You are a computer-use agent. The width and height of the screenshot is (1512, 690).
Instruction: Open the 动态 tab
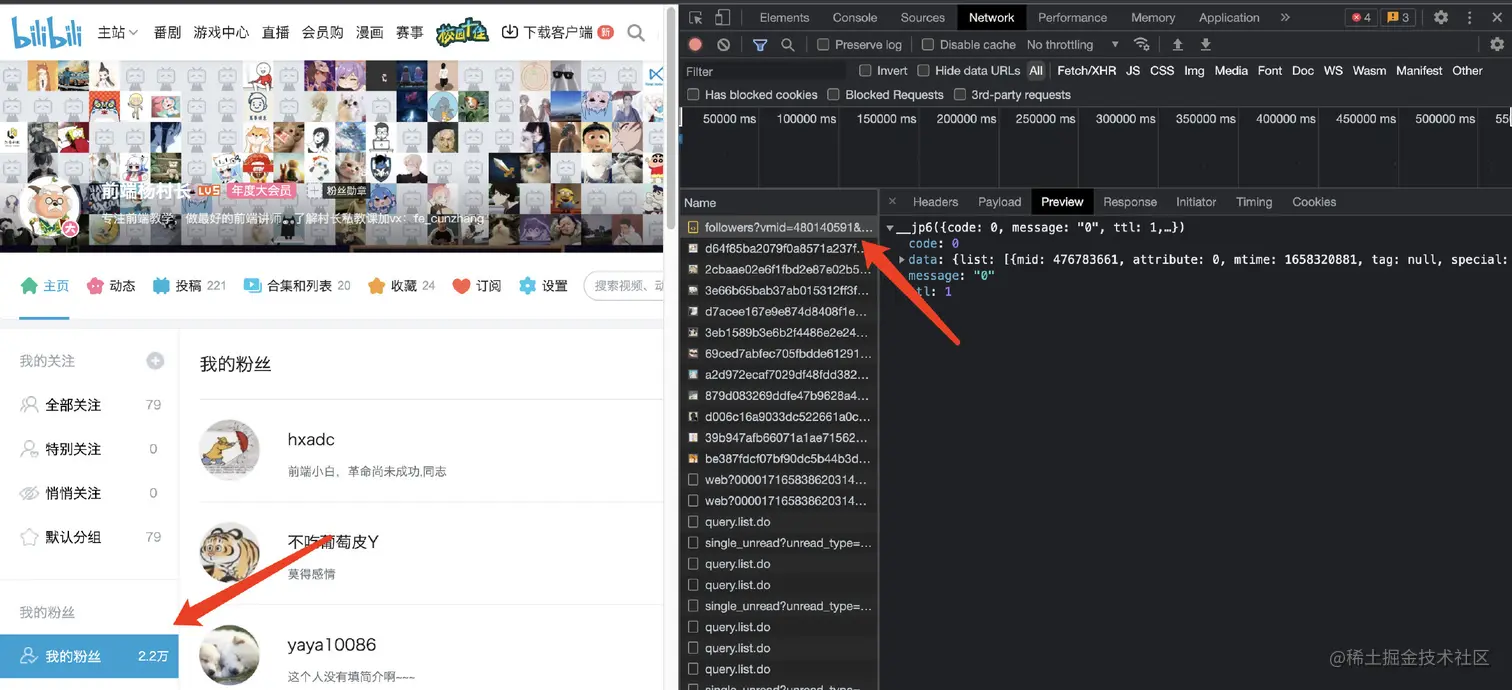(x=111, y=286)
